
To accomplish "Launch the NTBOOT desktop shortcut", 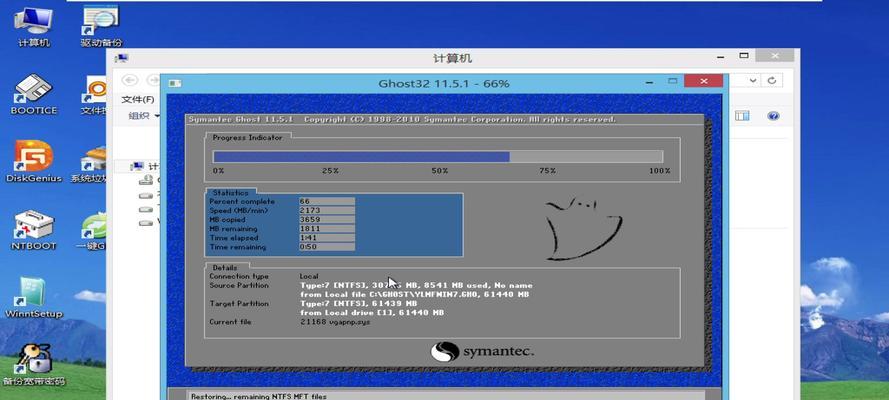I will (x=34, y=229).
